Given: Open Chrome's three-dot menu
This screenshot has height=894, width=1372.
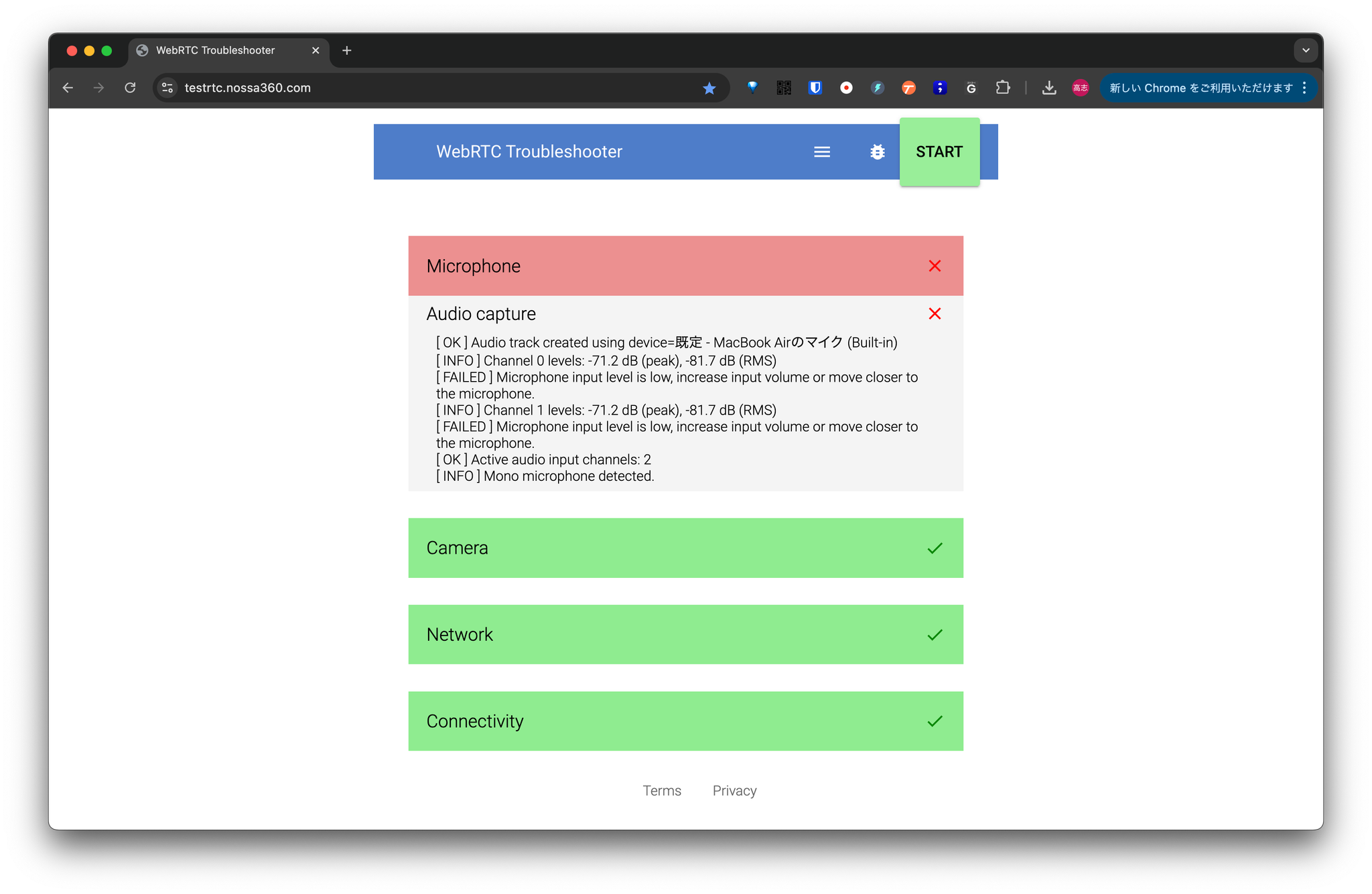Looking at the screenshot, I should (1304, 88).
